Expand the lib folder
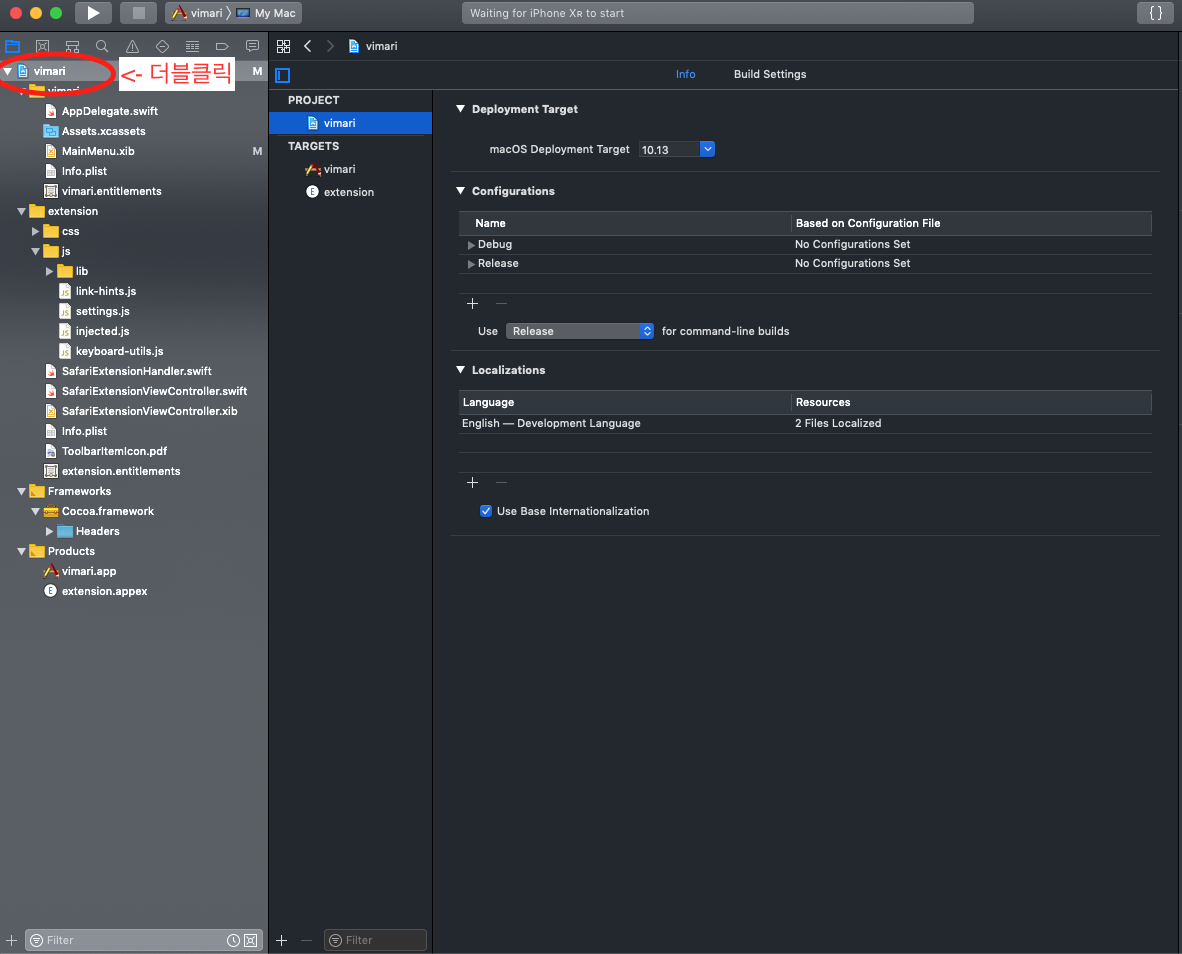The height and width of the screenshot is (954, 1182). pos(49,271)
